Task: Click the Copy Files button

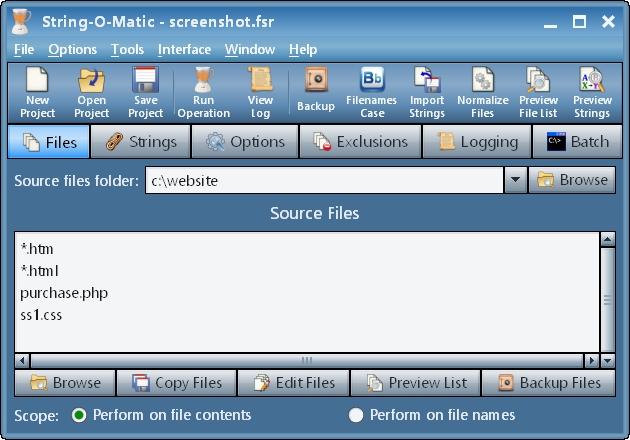Action: (x=176, y=383)
